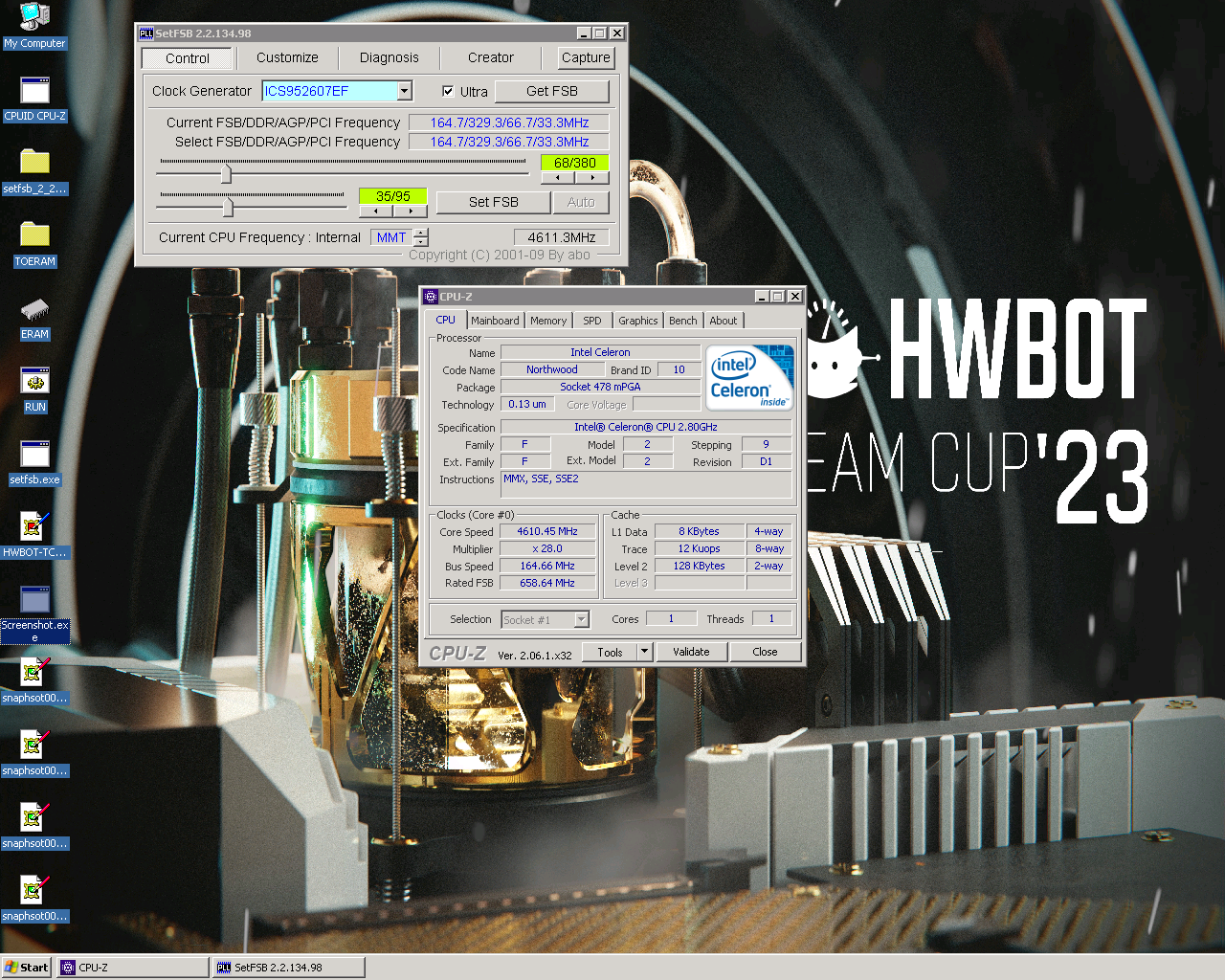Click the Bus Speed 164.66 MHz value
Viewport: 1225px width, 980px height.
[x=547, y=566]
